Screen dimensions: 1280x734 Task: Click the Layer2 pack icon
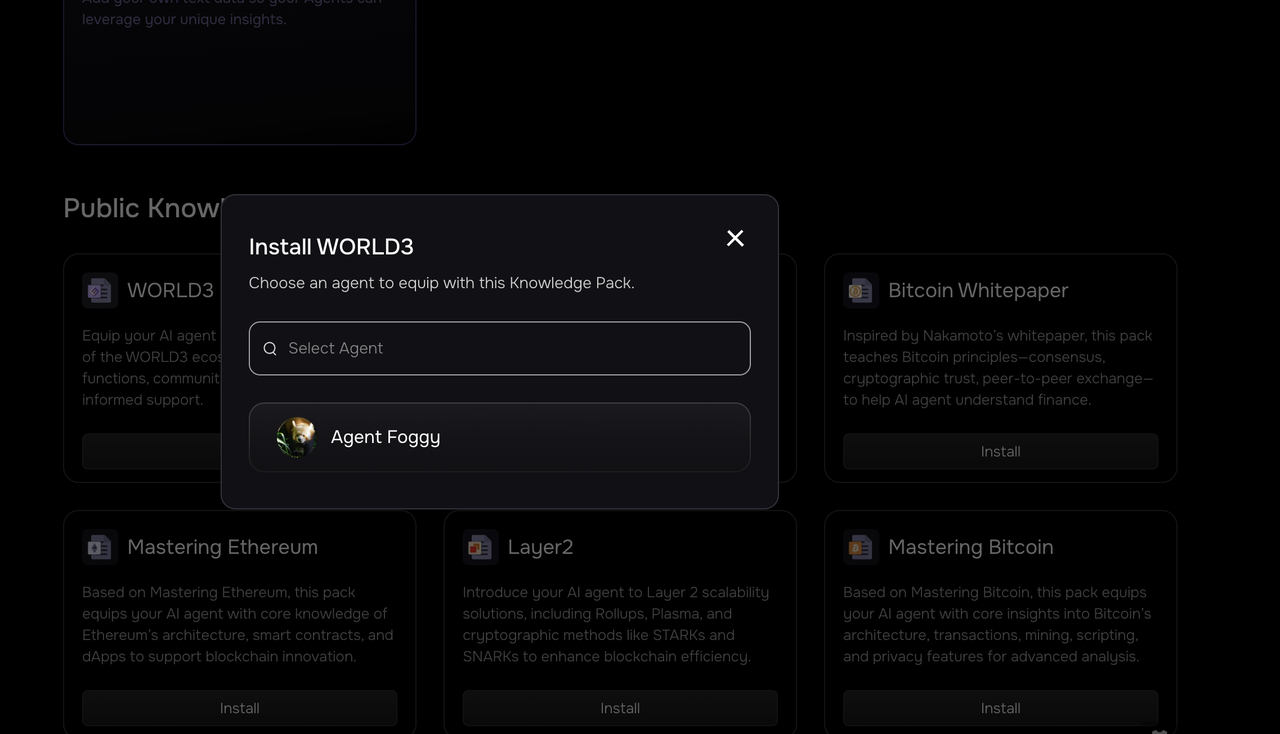click(x=480, y=548)
